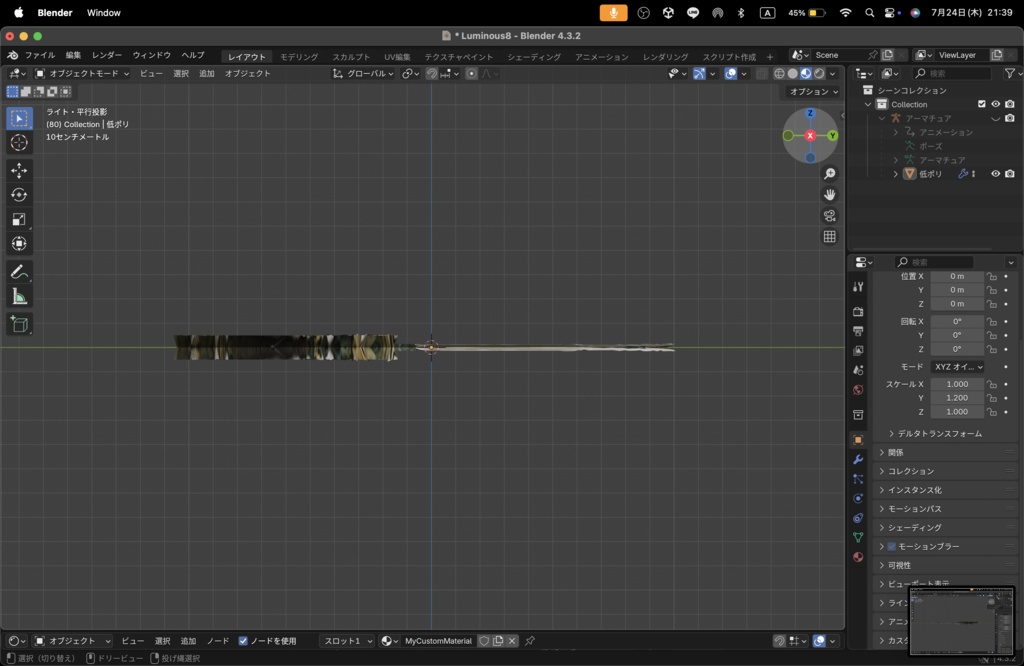
Task: Open the オブジェクトモード dropdown
Action: coord(82,74)
